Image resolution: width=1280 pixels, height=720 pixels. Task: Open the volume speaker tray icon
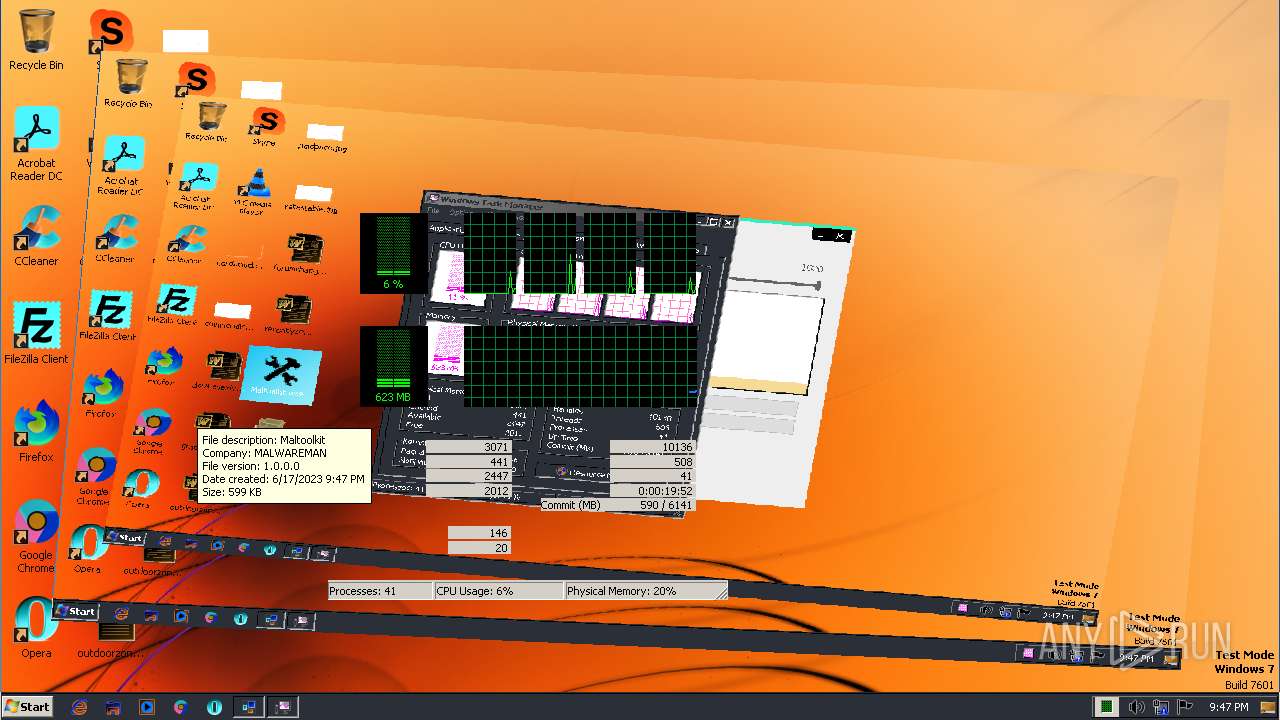click(1136, 707)
